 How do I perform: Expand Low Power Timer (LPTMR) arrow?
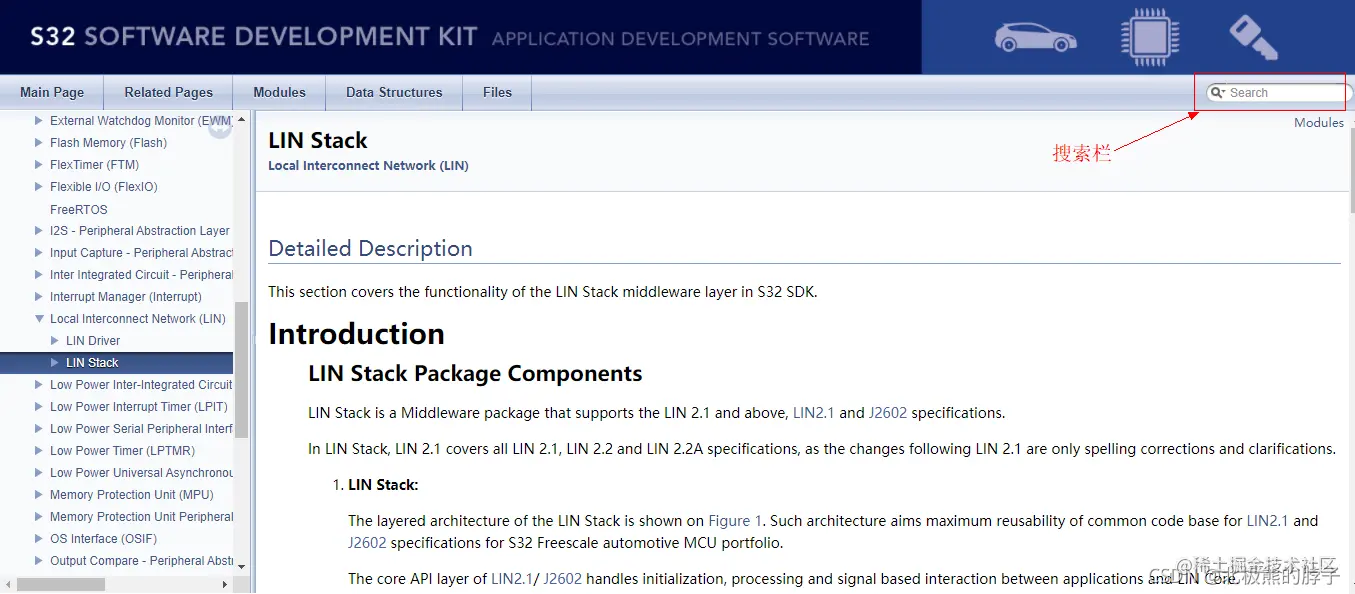click(x=39, y=451)
